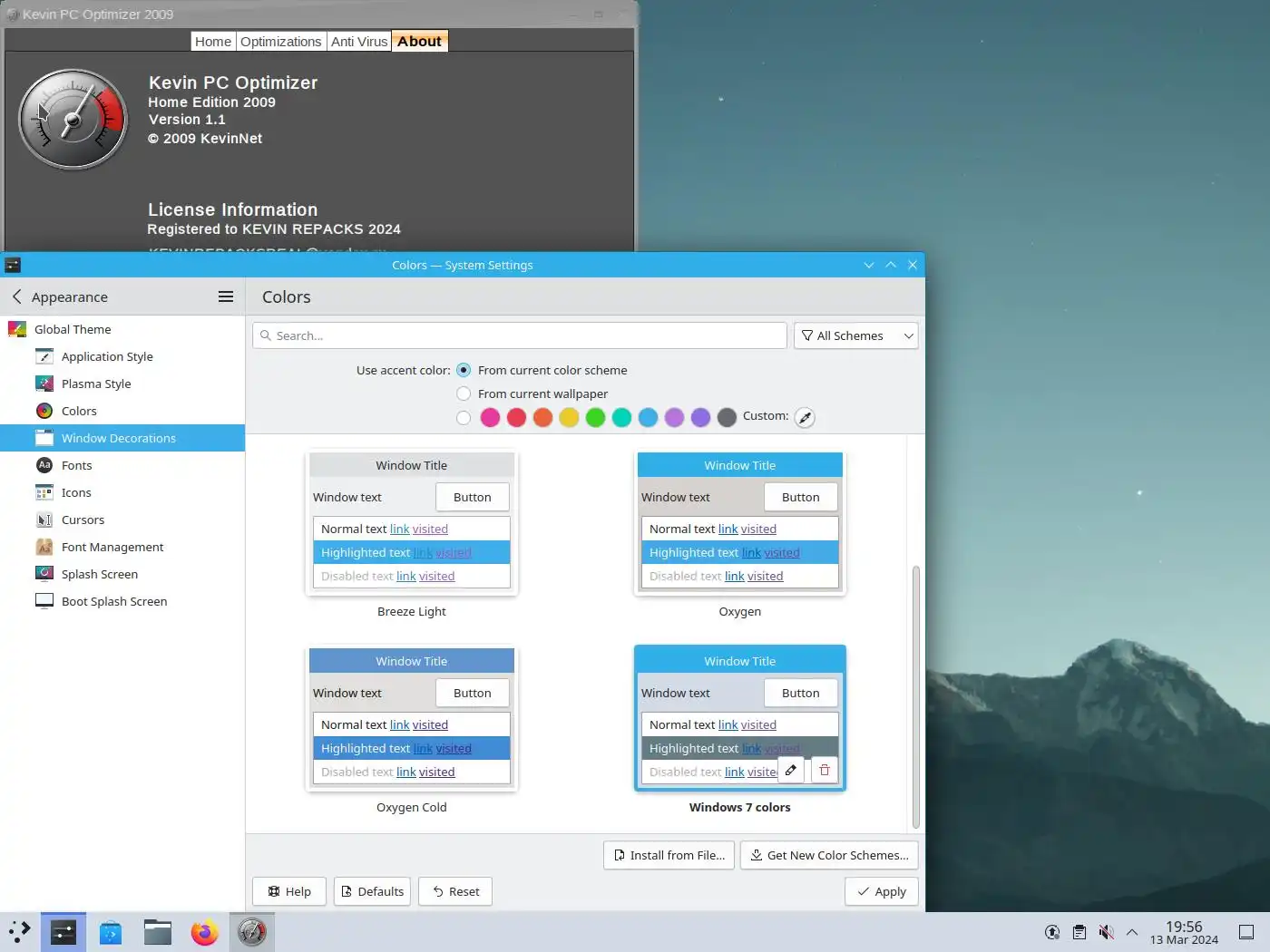The height and width of the screenshot is (952, 1270).
Task: Switch to Home tab in Kevin PC Optimizer
Action: pyautogui.click(x=213, y=41)
